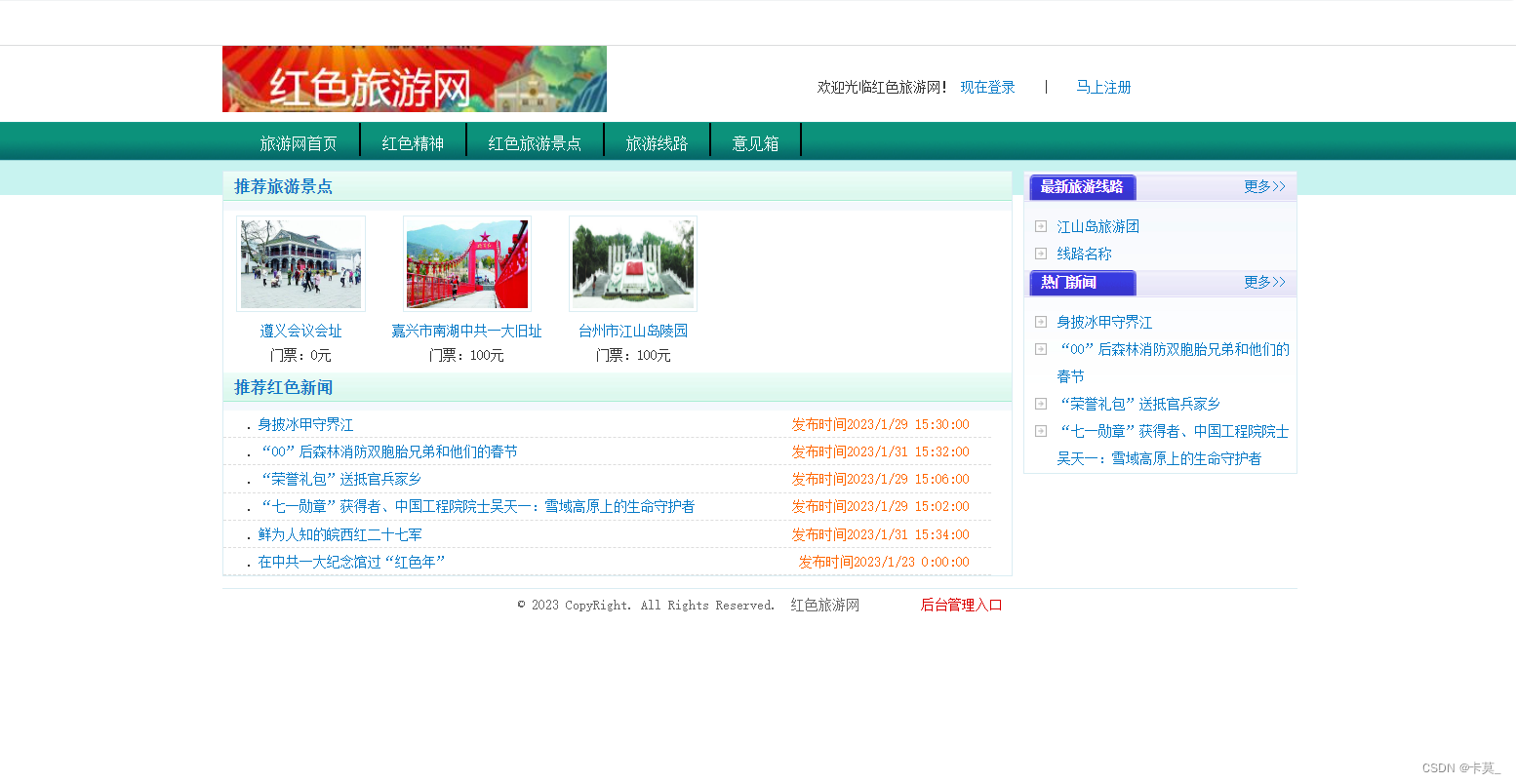The height and width of the screenshot is (784, 1516).
Task: Expand more tours via 更多>> in 最新旅游线路
Action: click(x=1264, y=186)
